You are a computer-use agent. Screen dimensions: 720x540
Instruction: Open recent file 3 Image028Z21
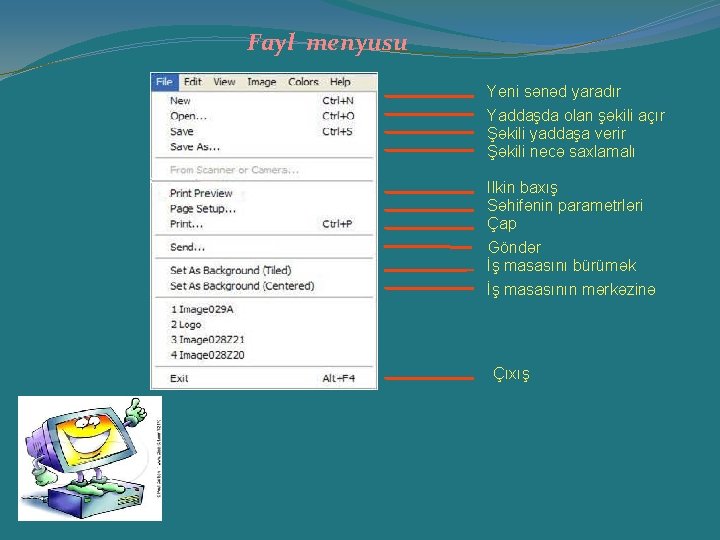[264, 340]
